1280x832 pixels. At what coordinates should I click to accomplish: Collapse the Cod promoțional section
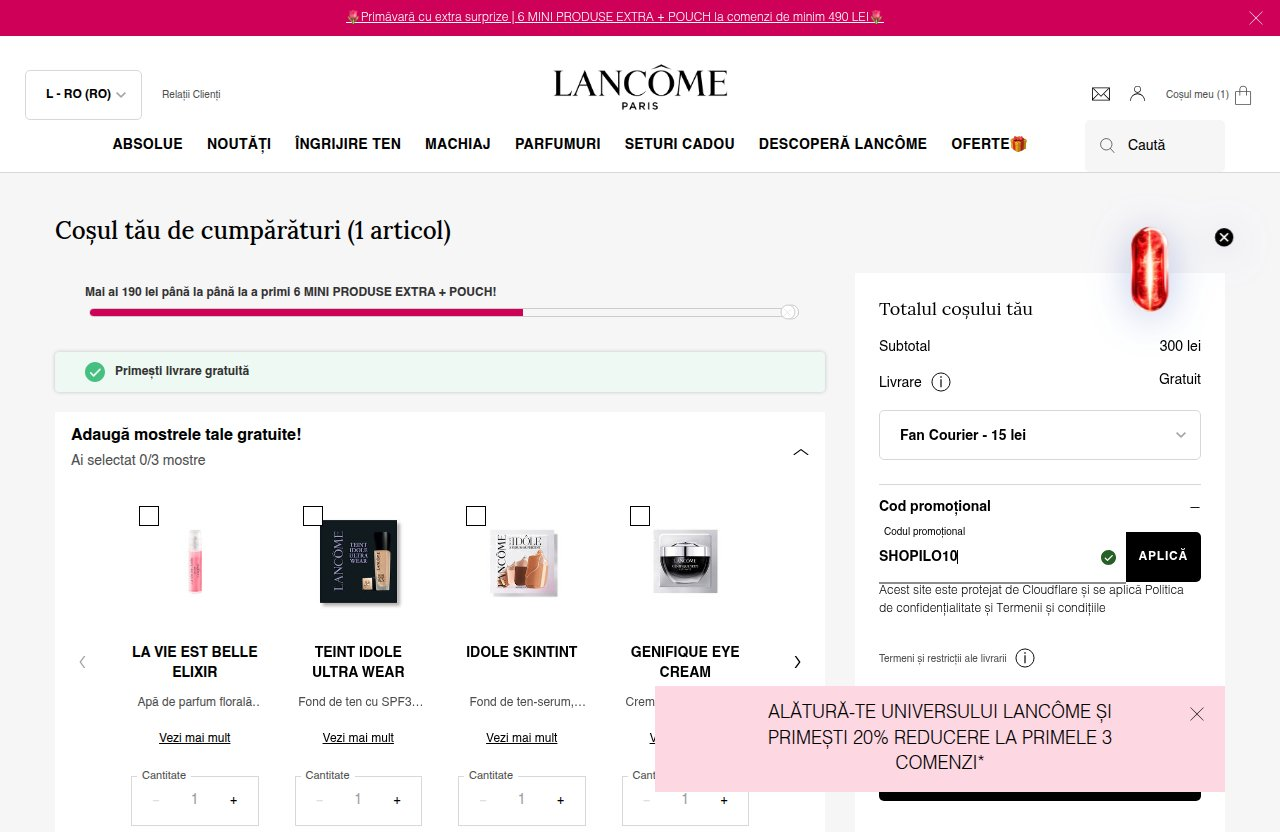(1195, 507)
